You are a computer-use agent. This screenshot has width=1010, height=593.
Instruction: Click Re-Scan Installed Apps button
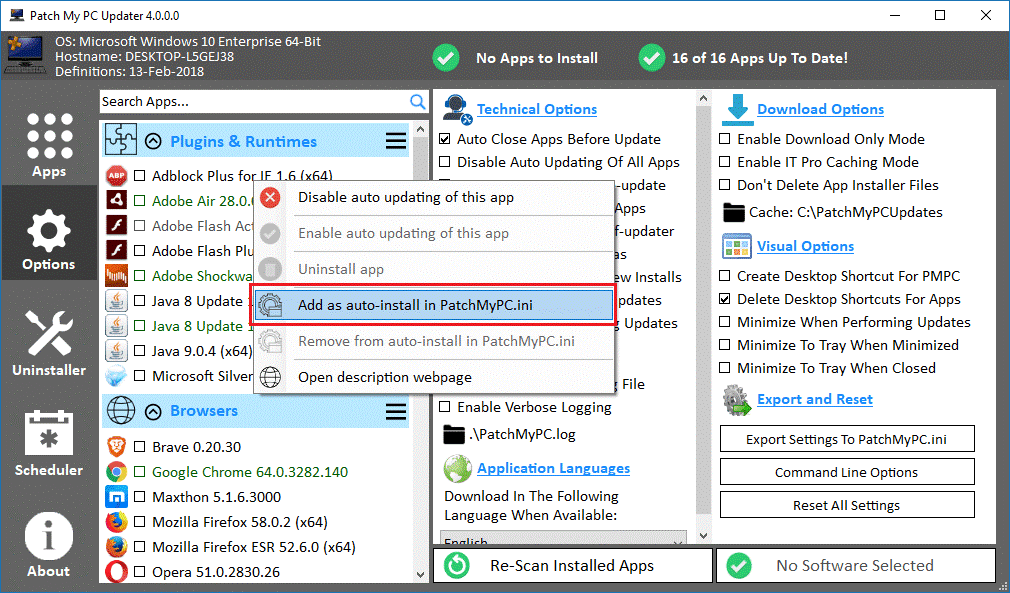point(573,565)
